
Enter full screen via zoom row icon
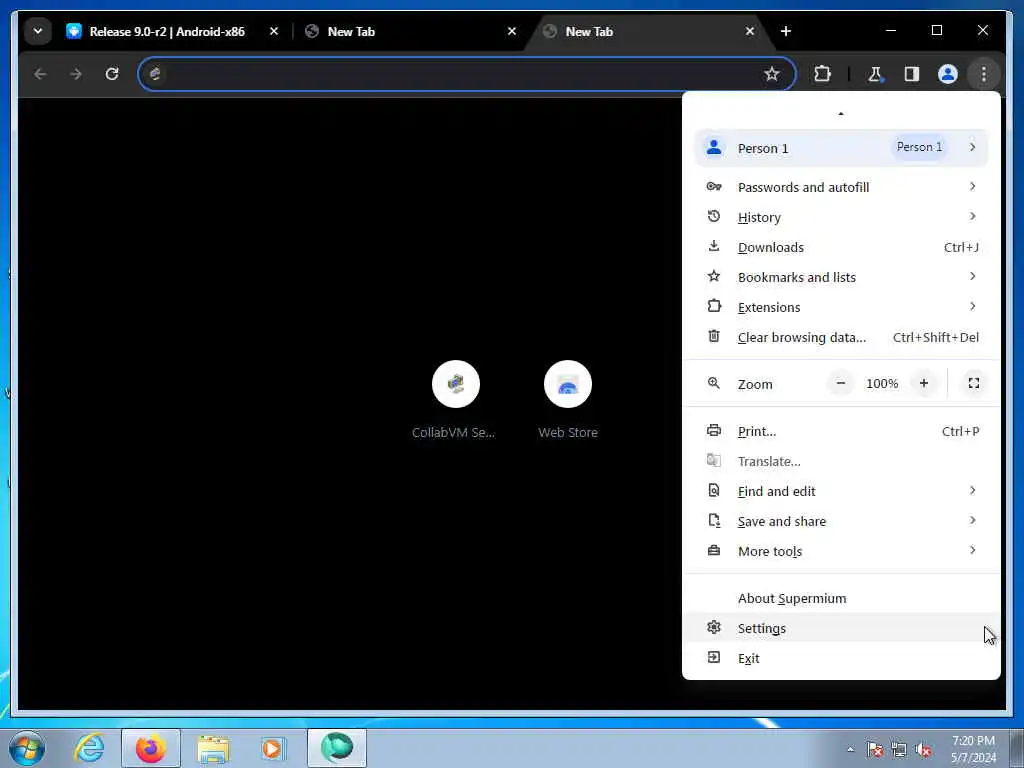point(973,384)
